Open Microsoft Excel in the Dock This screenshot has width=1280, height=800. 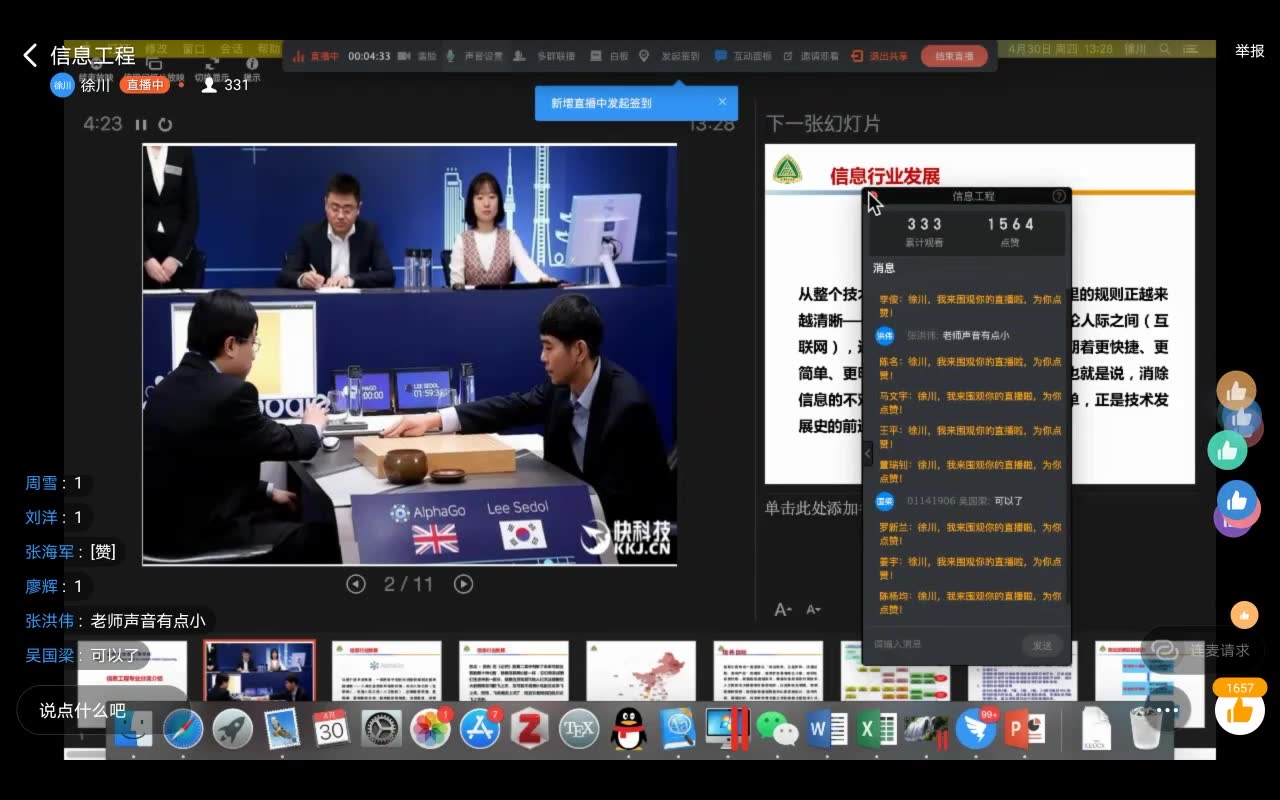(876, 729)
